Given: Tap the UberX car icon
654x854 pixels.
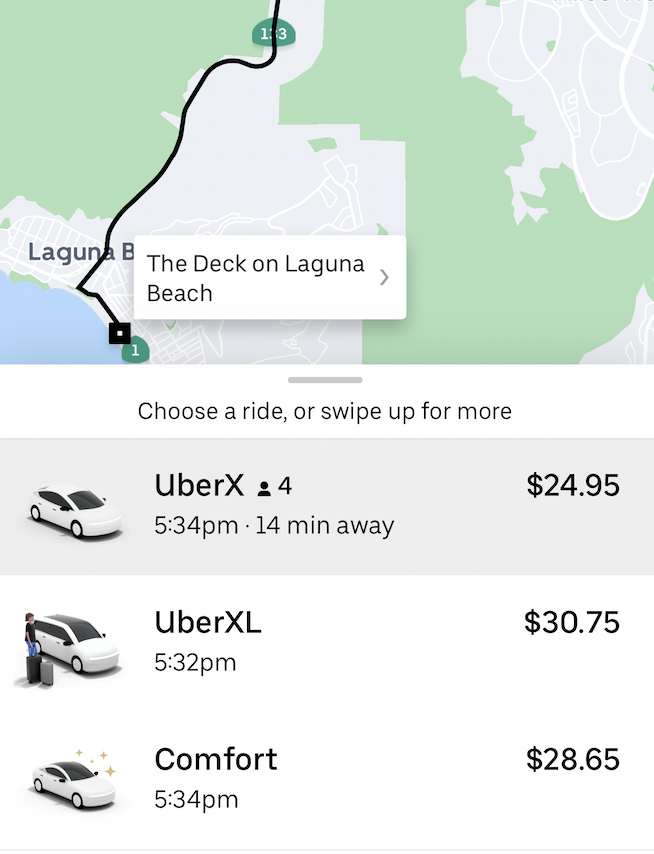Looking at the screenshot, I should click(75, 510).
